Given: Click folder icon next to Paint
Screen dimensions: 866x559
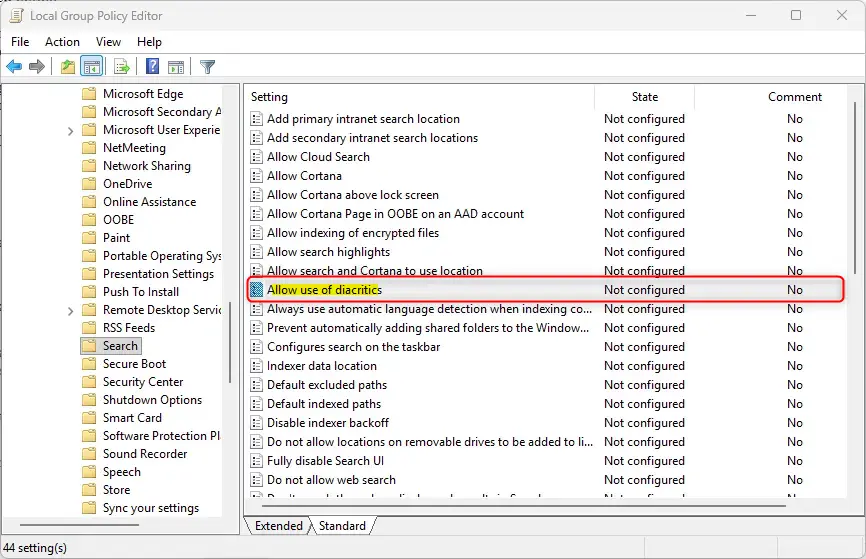Looking at the screenshot, I should tap(89, 238).
